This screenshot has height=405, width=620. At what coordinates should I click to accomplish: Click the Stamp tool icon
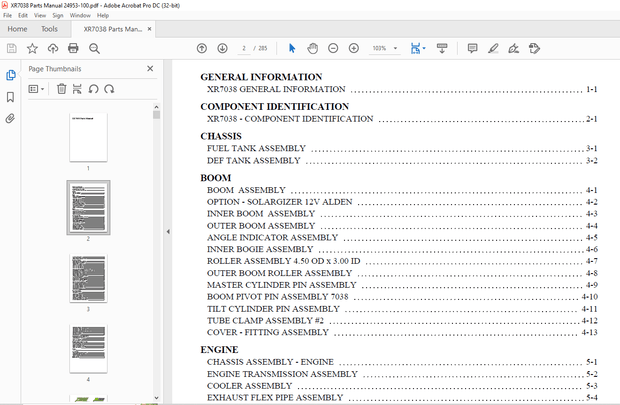tap(534, 48)
